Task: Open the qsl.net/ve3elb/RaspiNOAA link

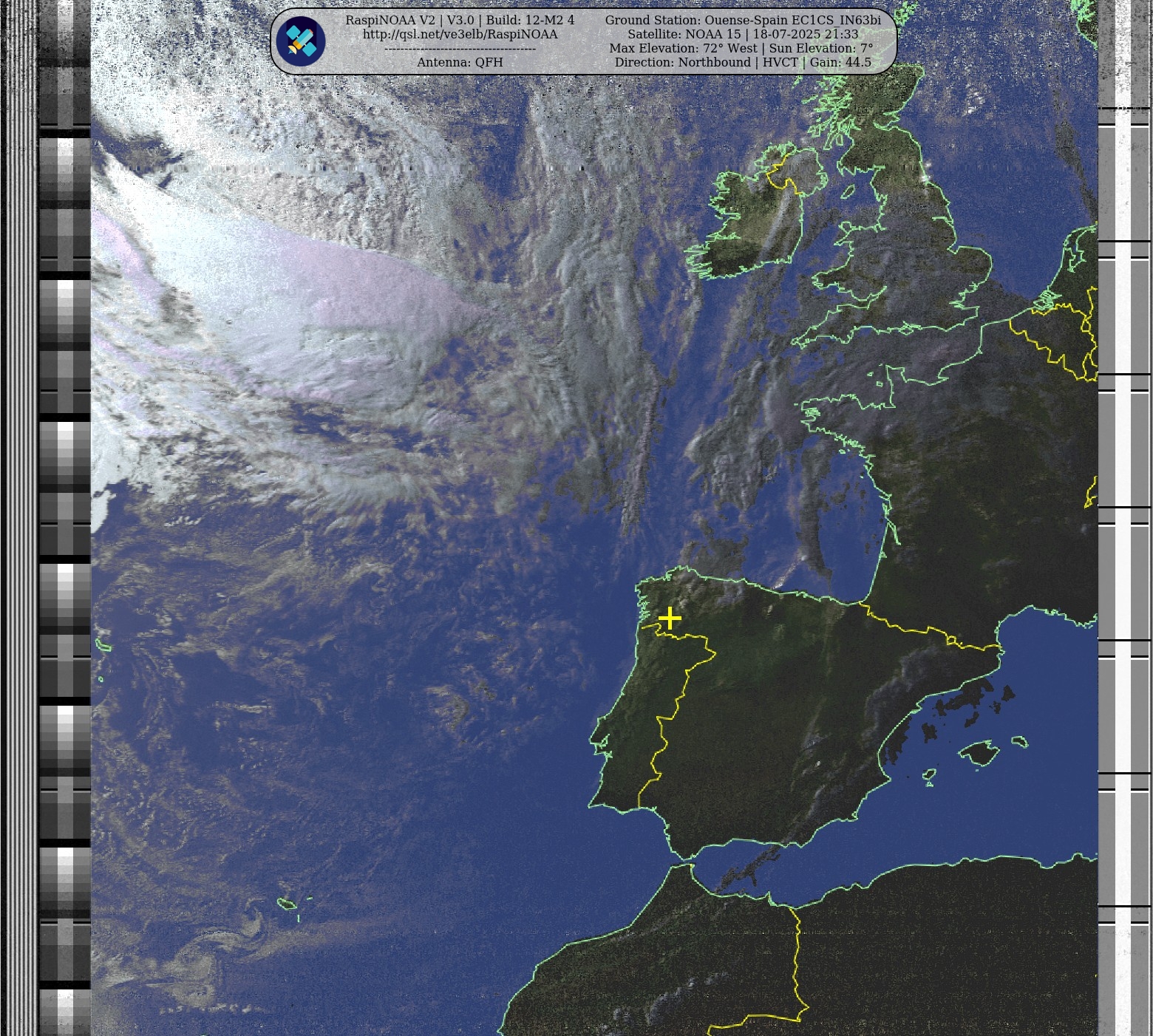Action: click(x=460, y=35)
